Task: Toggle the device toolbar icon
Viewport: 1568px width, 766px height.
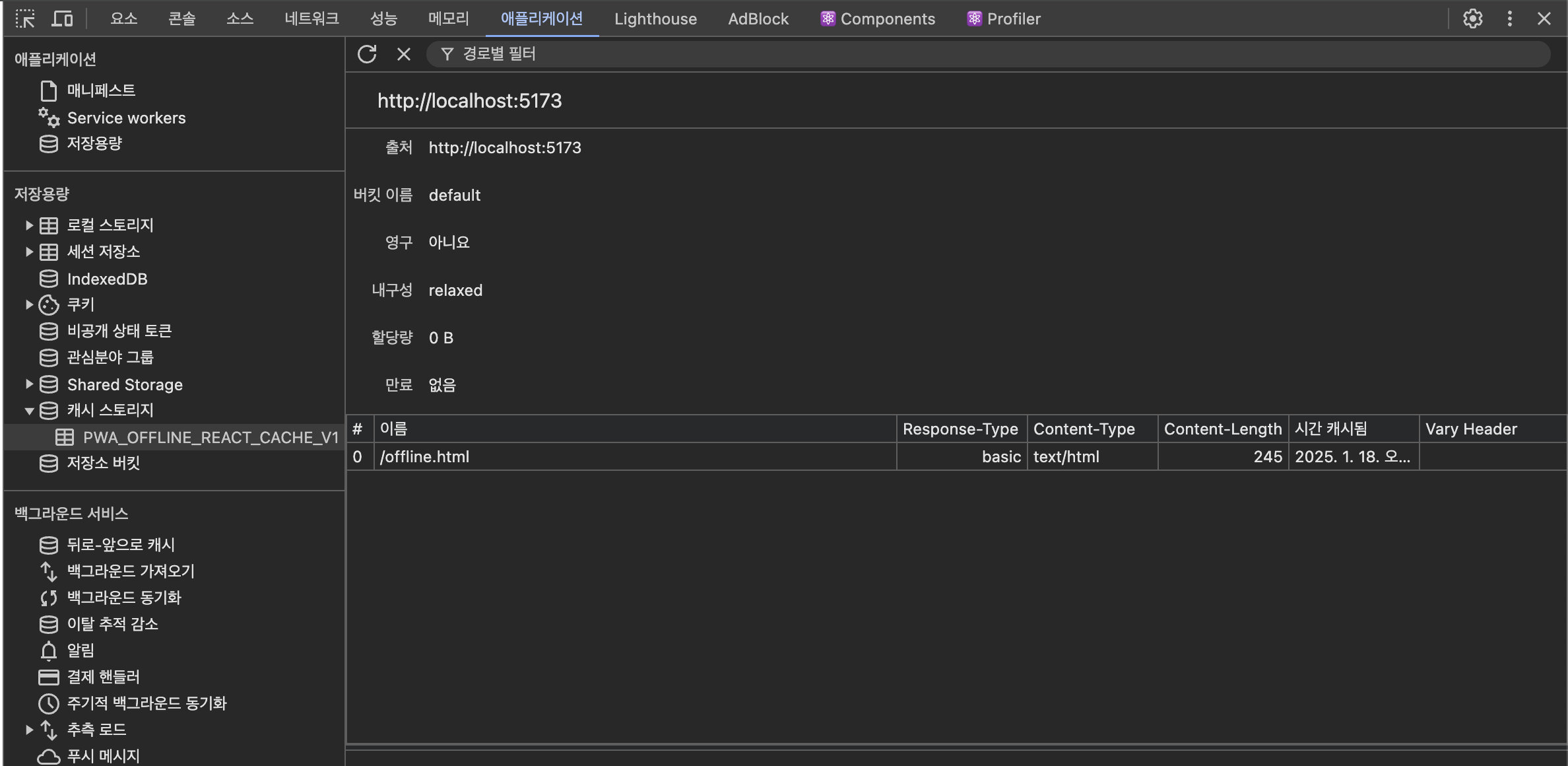Action: click(62, 18)
